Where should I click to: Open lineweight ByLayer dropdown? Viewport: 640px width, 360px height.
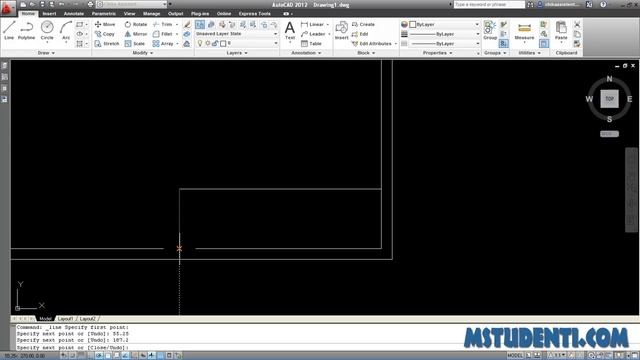pos(444,34)
